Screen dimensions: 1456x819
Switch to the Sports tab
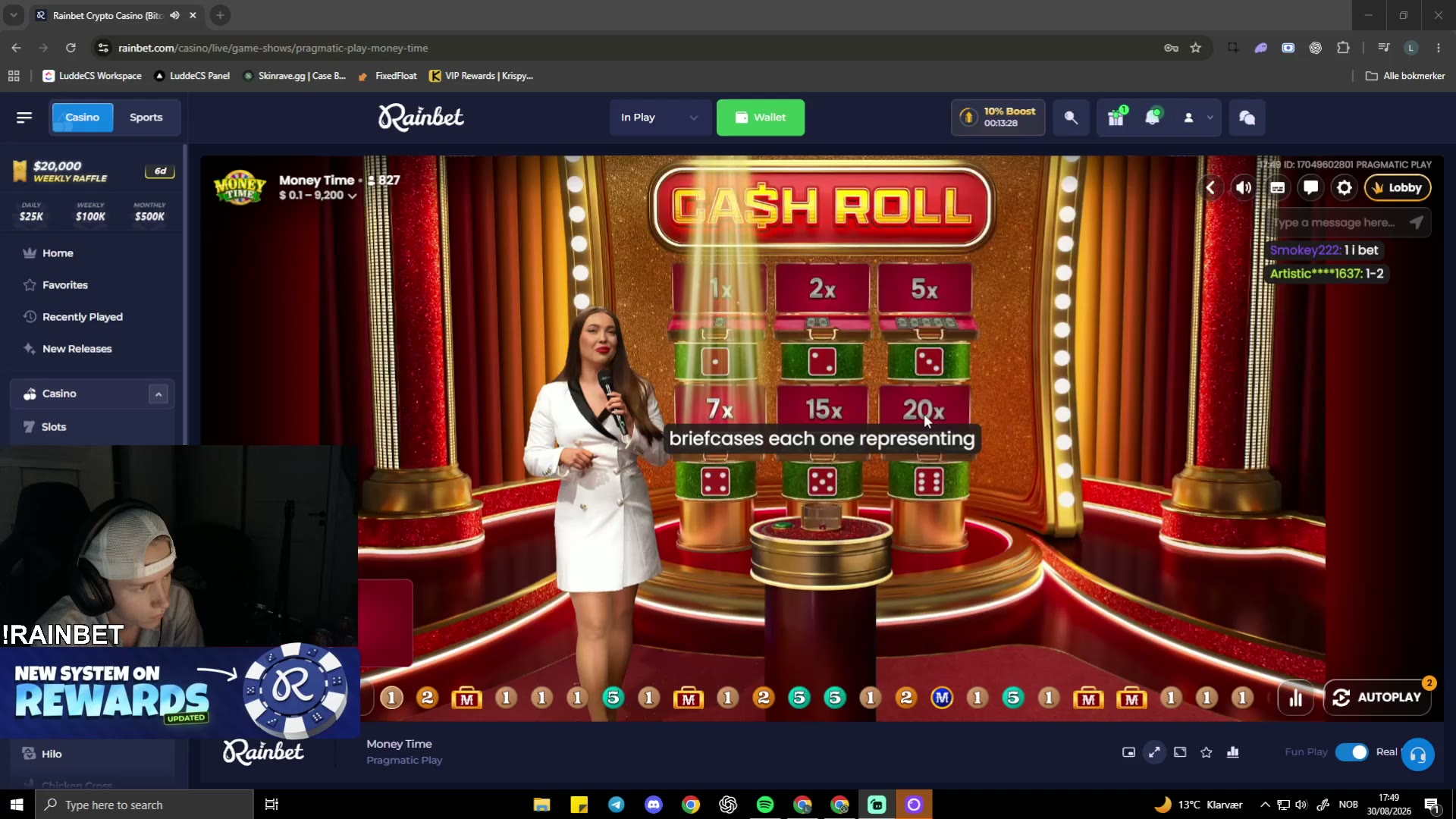[146, 118]
